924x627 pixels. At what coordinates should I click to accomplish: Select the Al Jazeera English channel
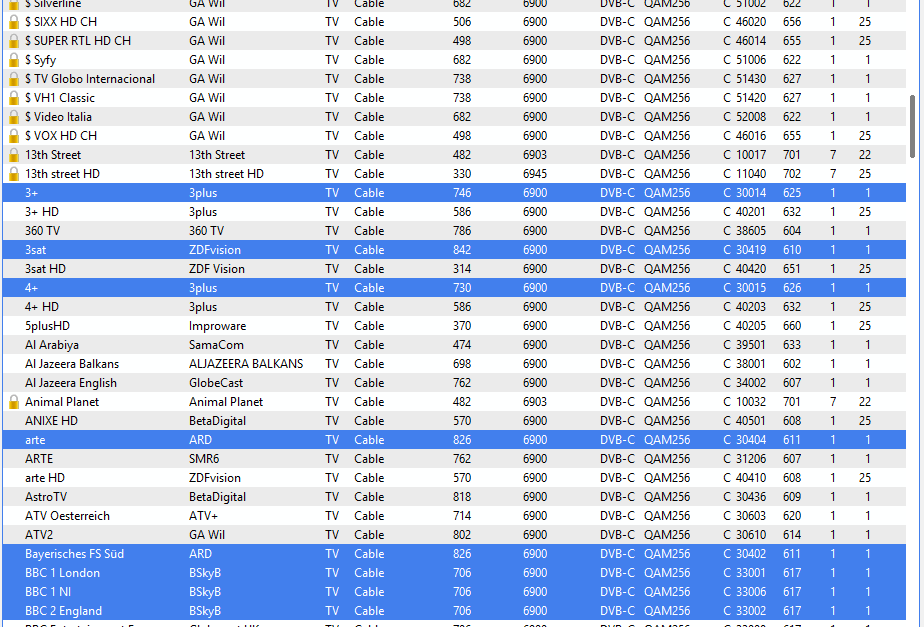pyautogui.click(x=71, y=383)
